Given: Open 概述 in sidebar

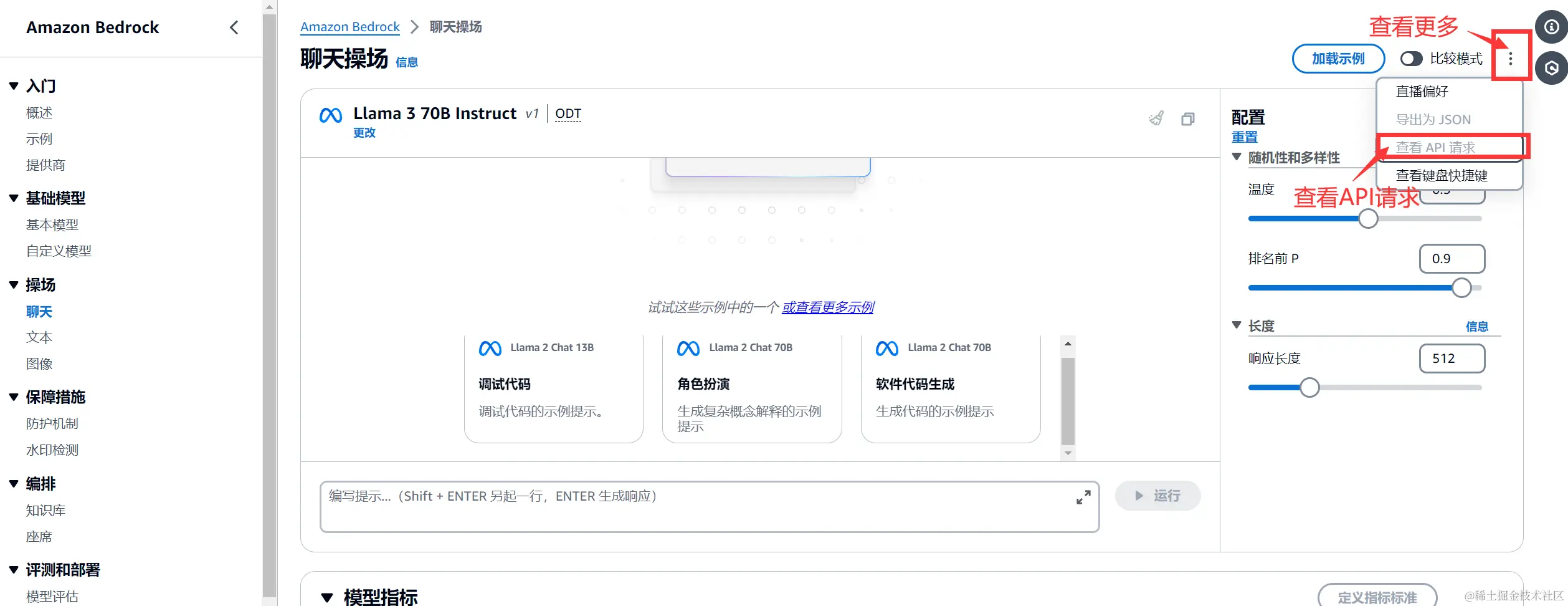Looking at the screenshot, I should pos(39,113).
